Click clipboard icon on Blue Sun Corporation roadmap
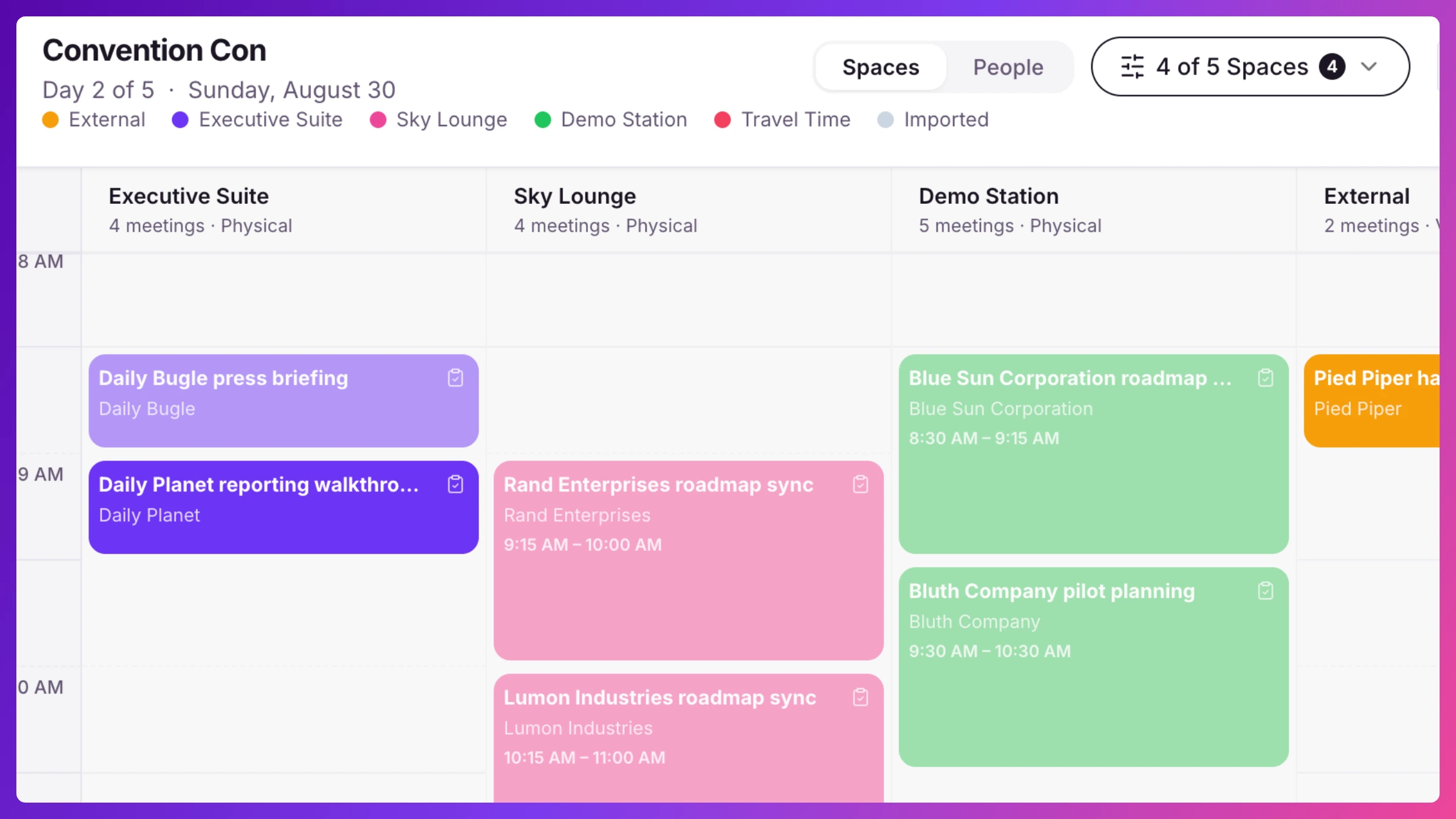Screen dimensions: 1456x819 coord(1266,378)
